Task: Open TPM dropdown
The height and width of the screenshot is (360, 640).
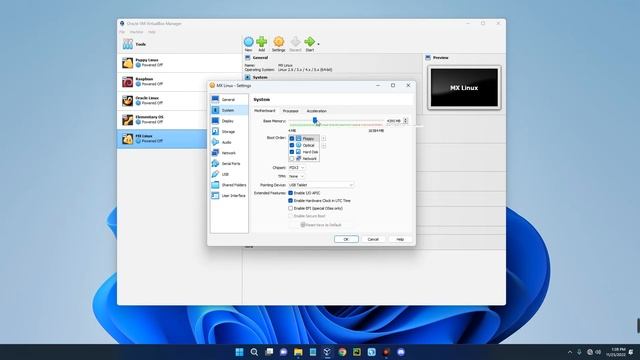Action: point(296,176)
